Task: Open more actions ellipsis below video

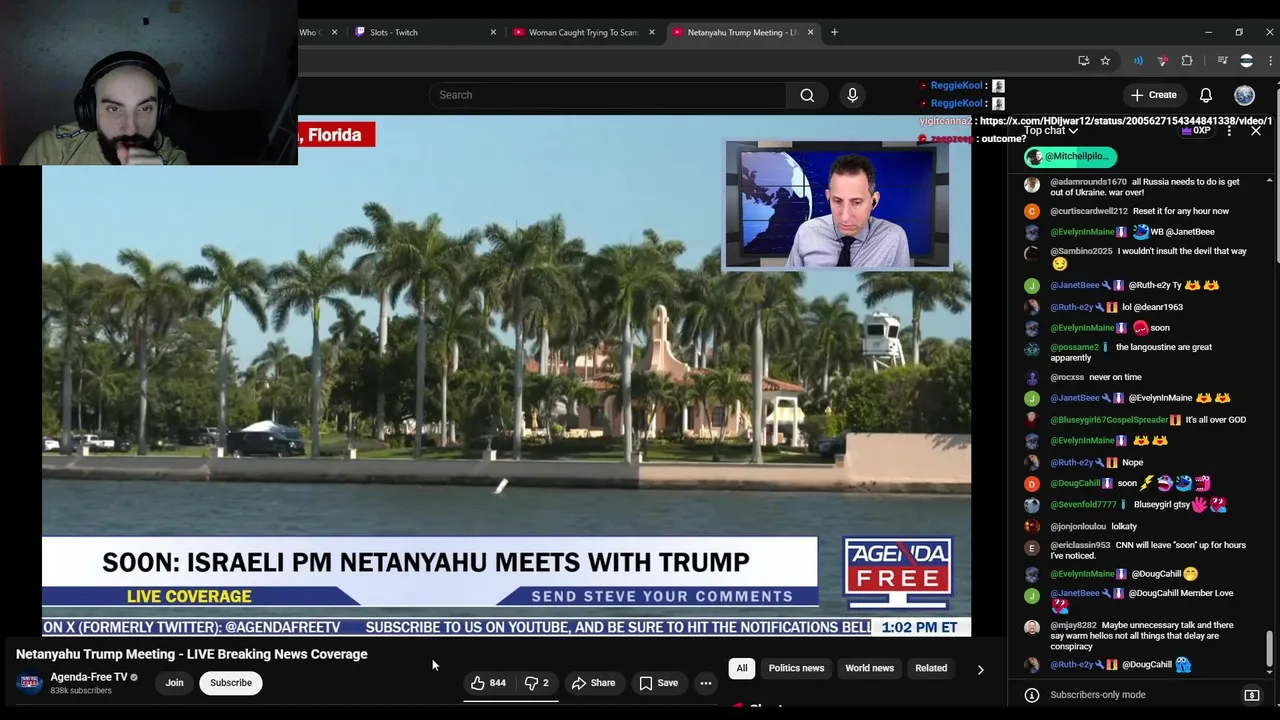Action: [x=706, y=683]
